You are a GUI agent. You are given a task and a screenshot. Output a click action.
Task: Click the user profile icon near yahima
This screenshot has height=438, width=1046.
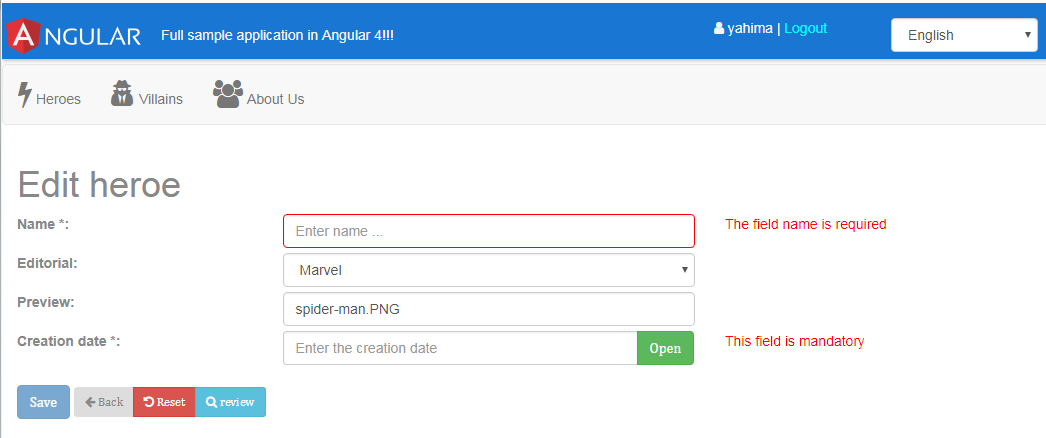[x=719, y=29]
